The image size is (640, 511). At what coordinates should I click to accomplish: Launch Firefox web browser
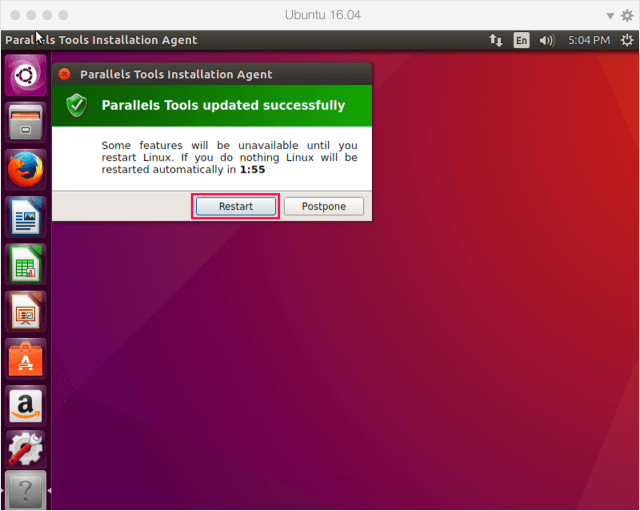pos(26,169)
